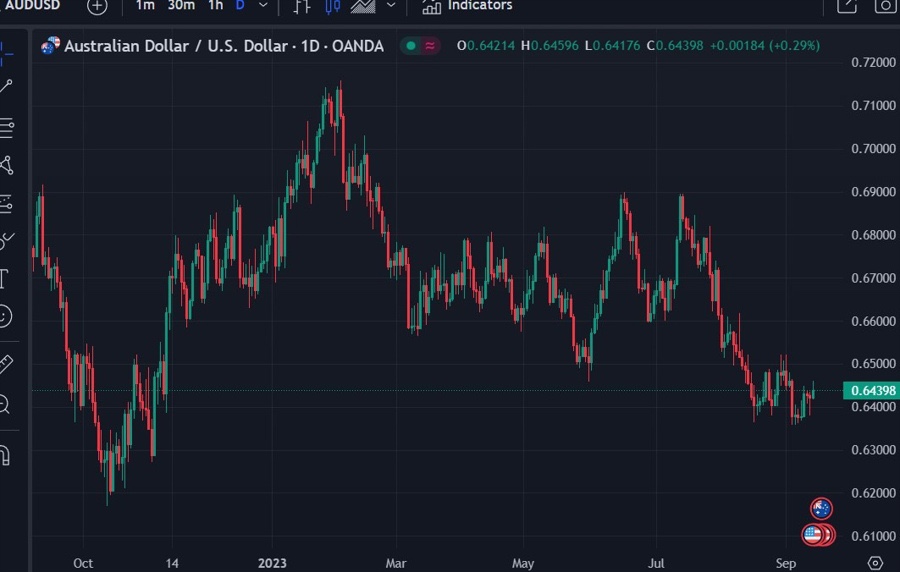Toggle the magnet snapping mode
This screenshot has width=900, height=572.
[x=5, y=456]
